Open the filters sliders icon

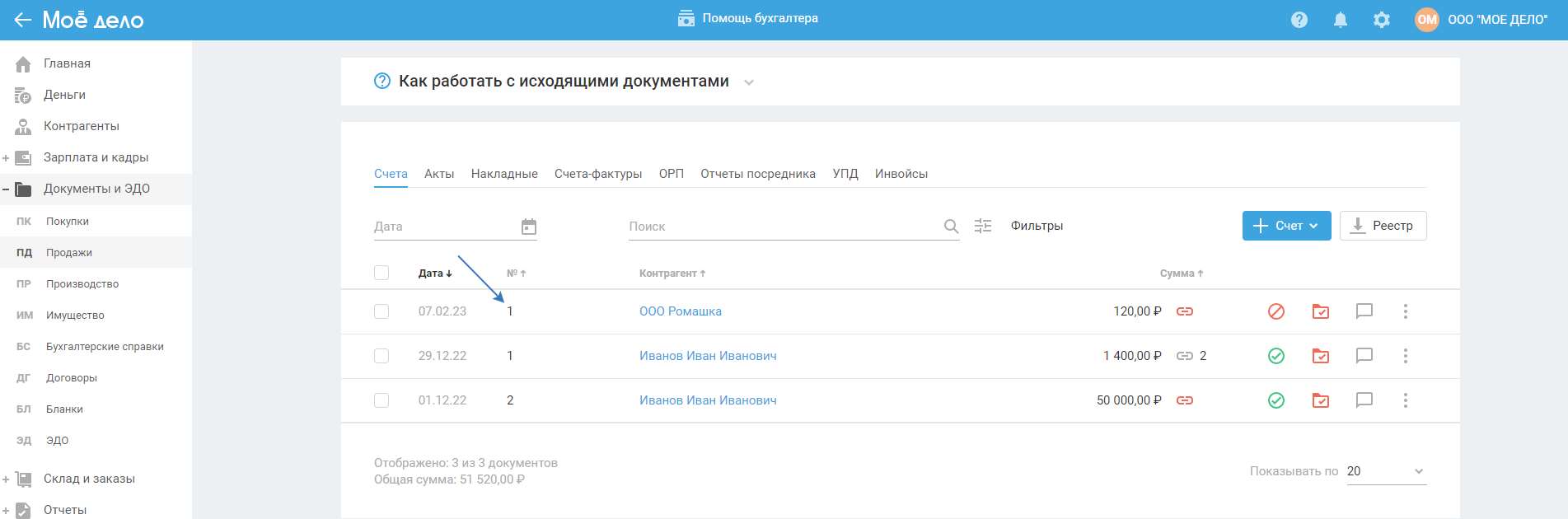point(983,226)
